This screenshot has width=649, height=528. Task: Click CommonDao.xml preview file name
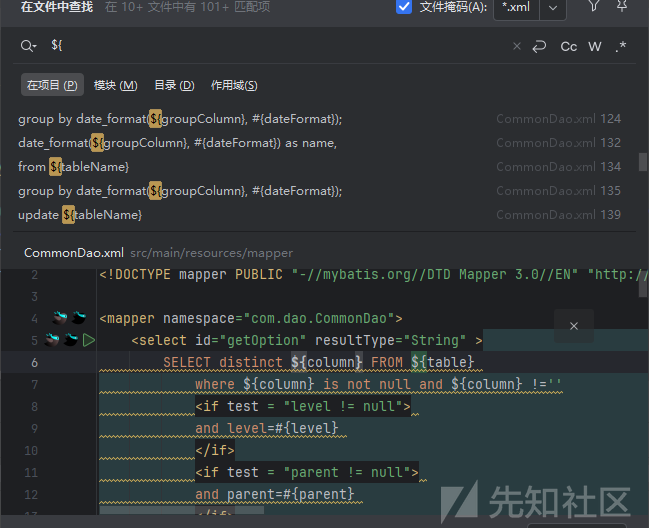pyautogui.click(x=74, y=253)
